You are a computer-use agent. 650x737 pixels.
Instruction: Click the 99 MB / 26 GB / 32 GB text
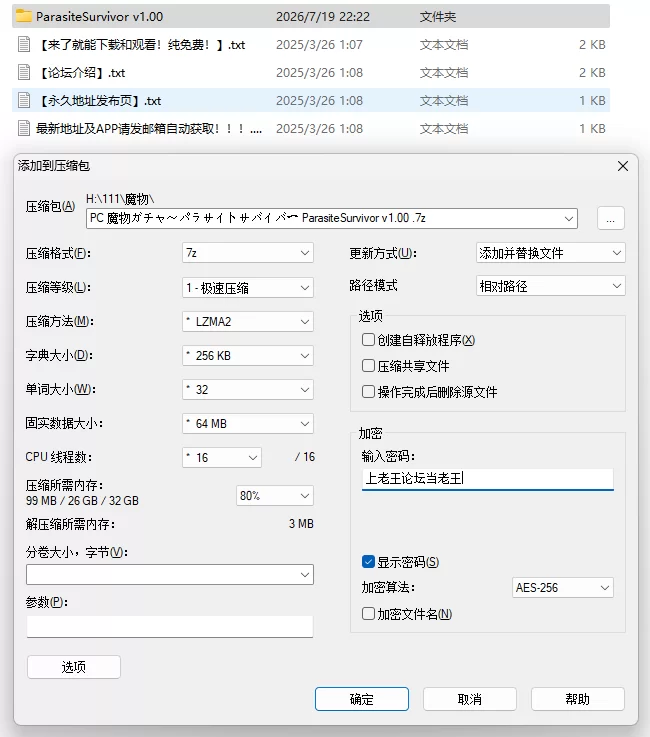point(82,501)
